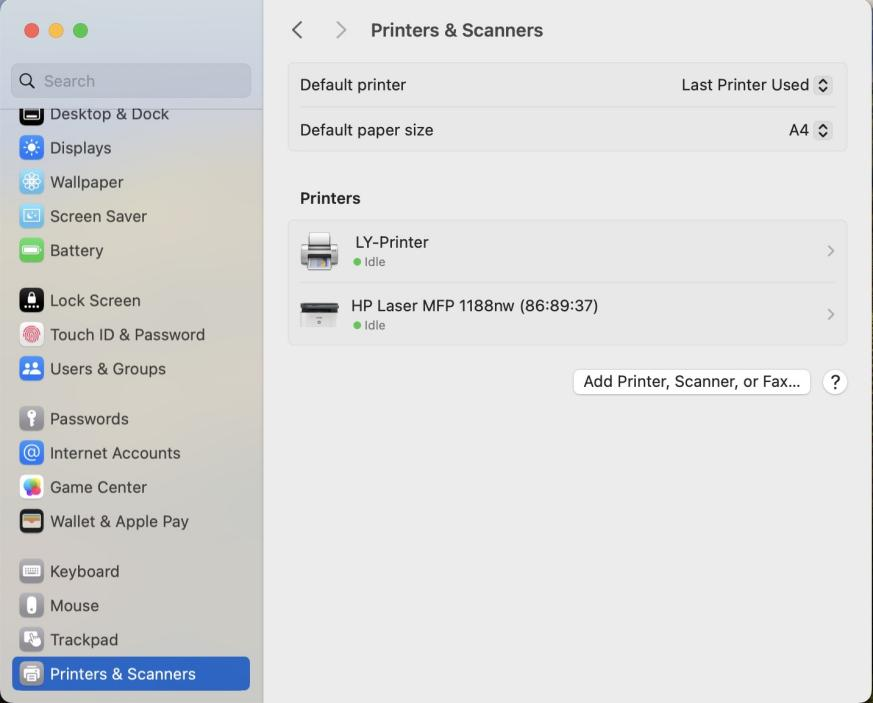Click the Game Center icon

point(32,487)
